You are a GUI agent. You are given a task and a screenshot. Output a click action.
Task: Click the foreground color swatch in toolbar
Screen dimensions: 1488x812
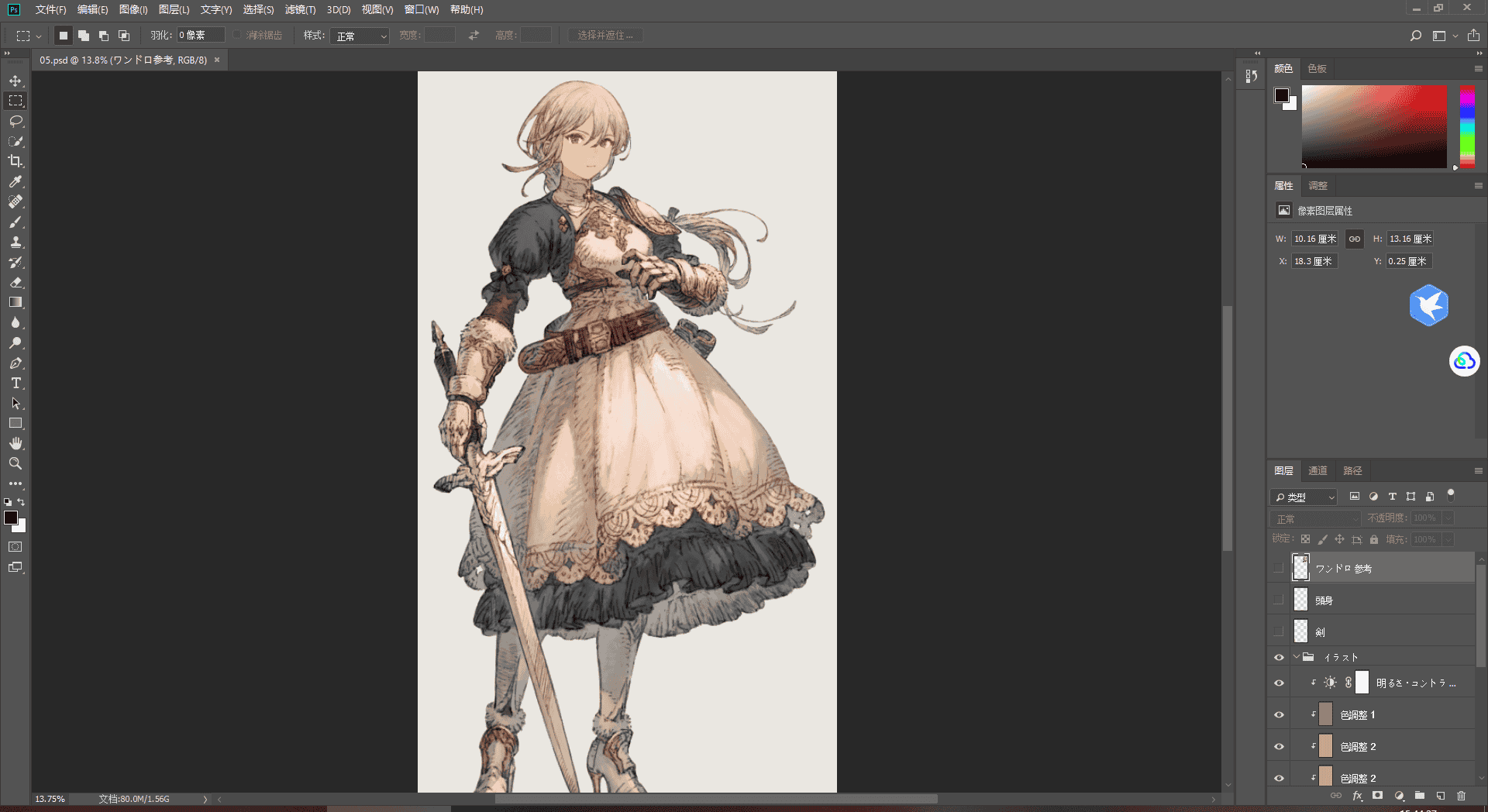click(x=11, y=518)
